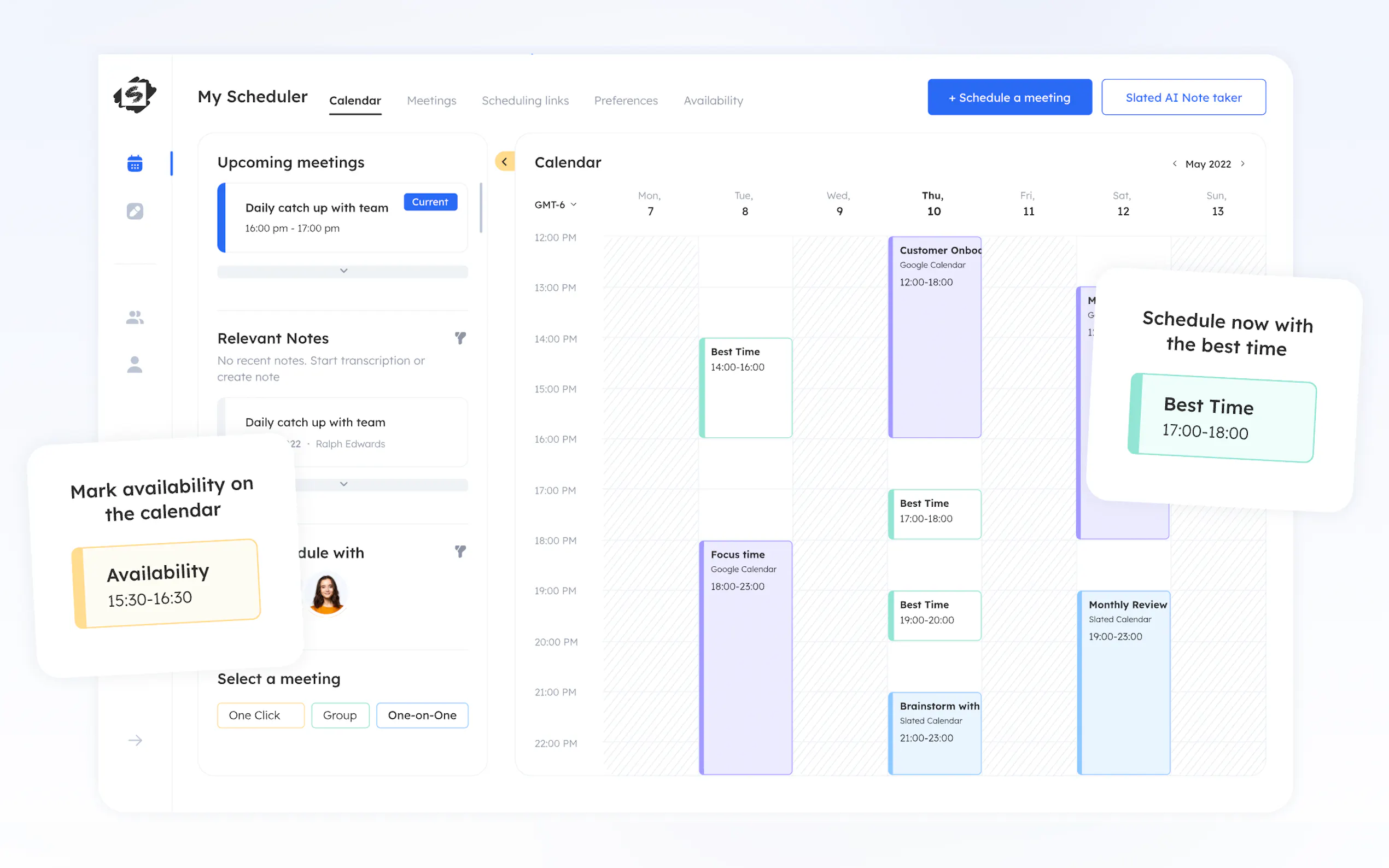Go to next month after May 2022
1389x868 pixels.
click(1243, 163)
